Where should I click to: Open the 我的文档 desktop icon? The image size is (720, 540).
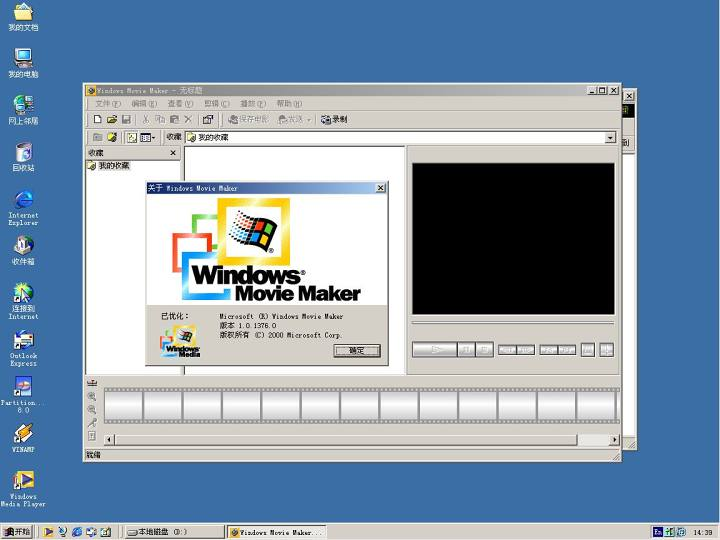click(x=23, y=17)
